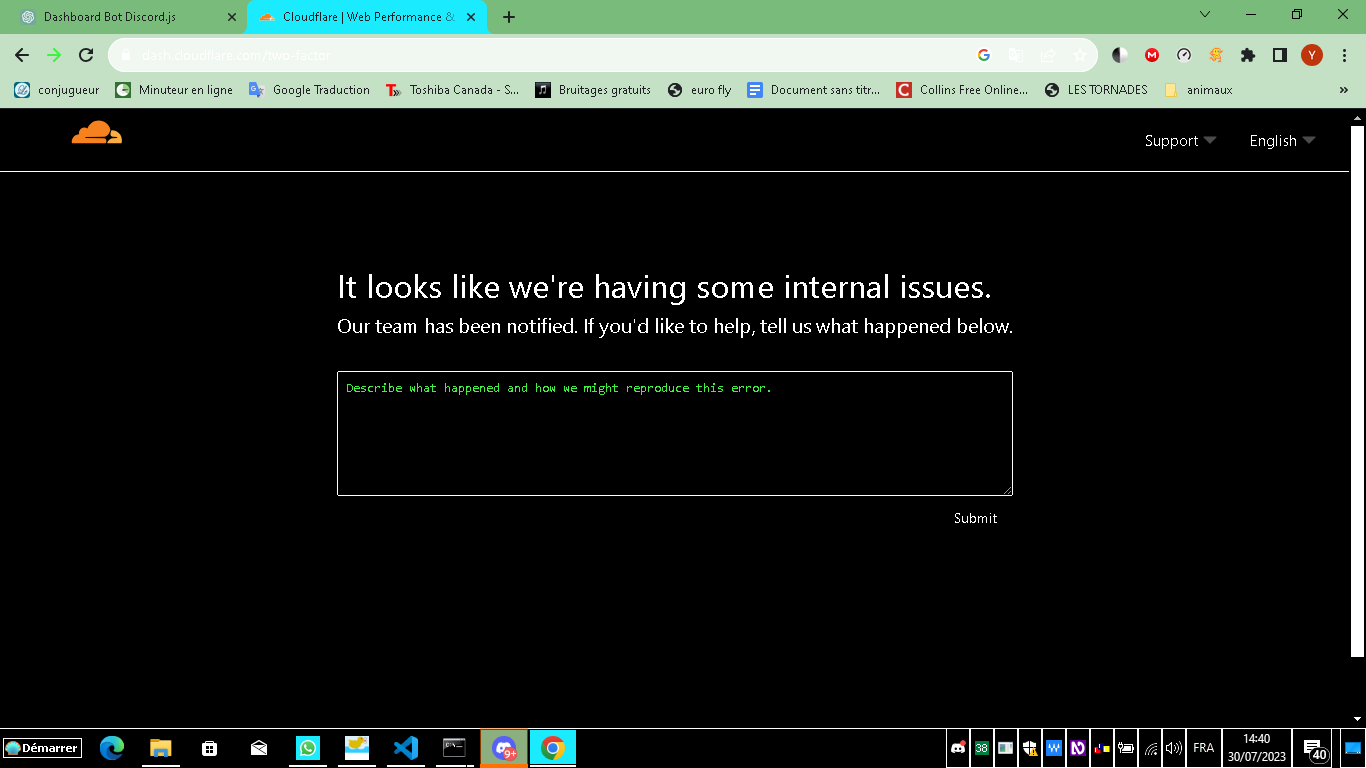1366x768 pixels.
Task: Open the MEGA extension
Action: 1152,56
